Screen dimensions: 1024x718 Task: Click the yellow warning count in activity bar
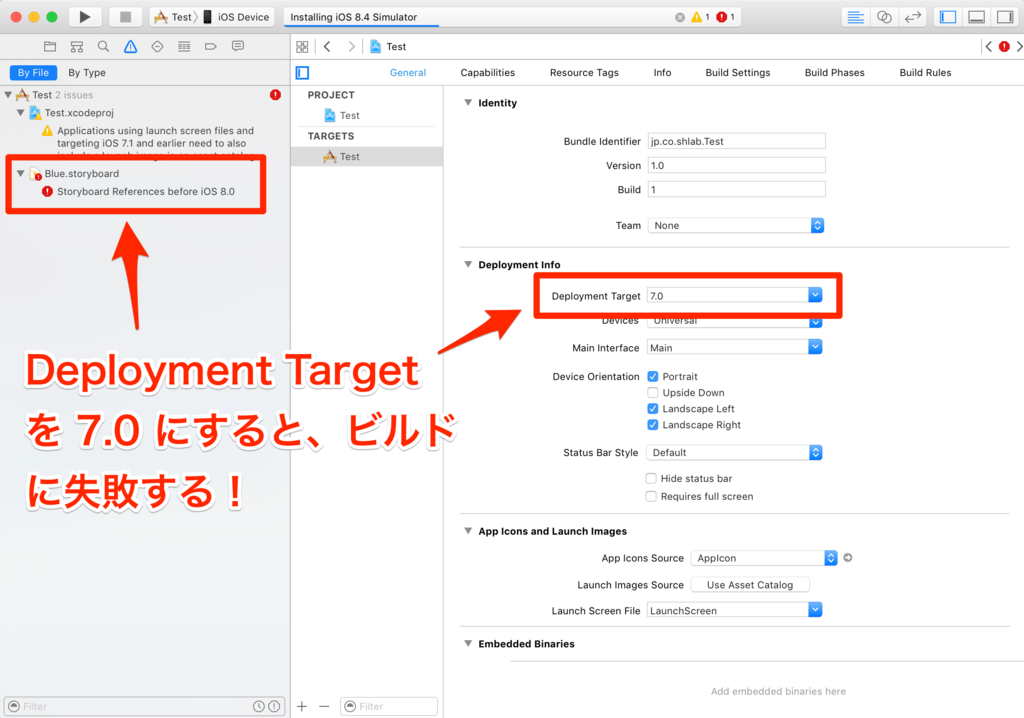[x=700, y=17]
